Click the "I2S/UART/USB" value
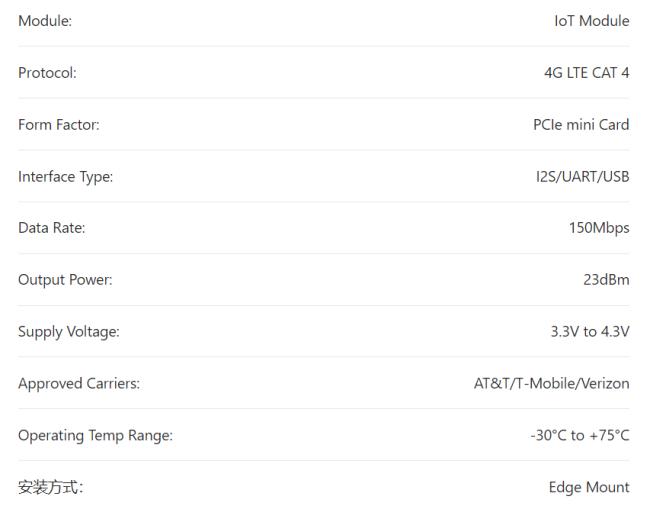The image size is (650, 506). point(584,177)
